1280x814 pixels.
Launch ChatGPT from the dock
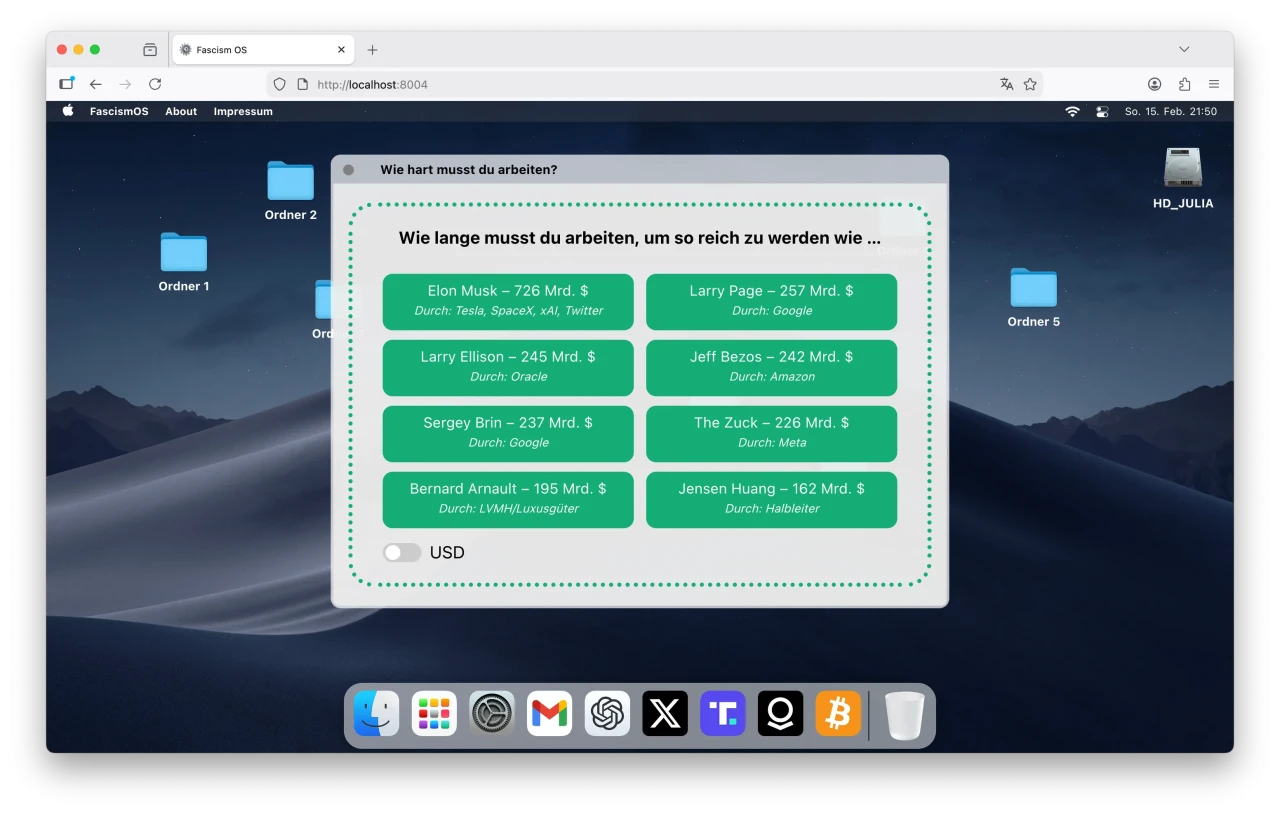pos(607,714)
